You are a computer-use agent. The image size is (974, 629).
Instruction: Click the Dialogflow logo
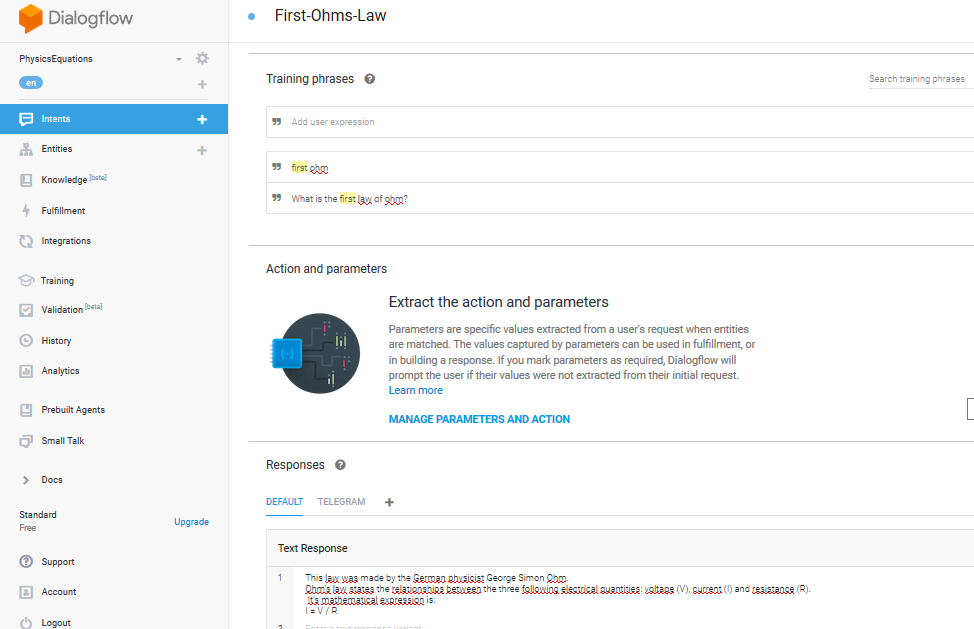[x=76, y=18]
